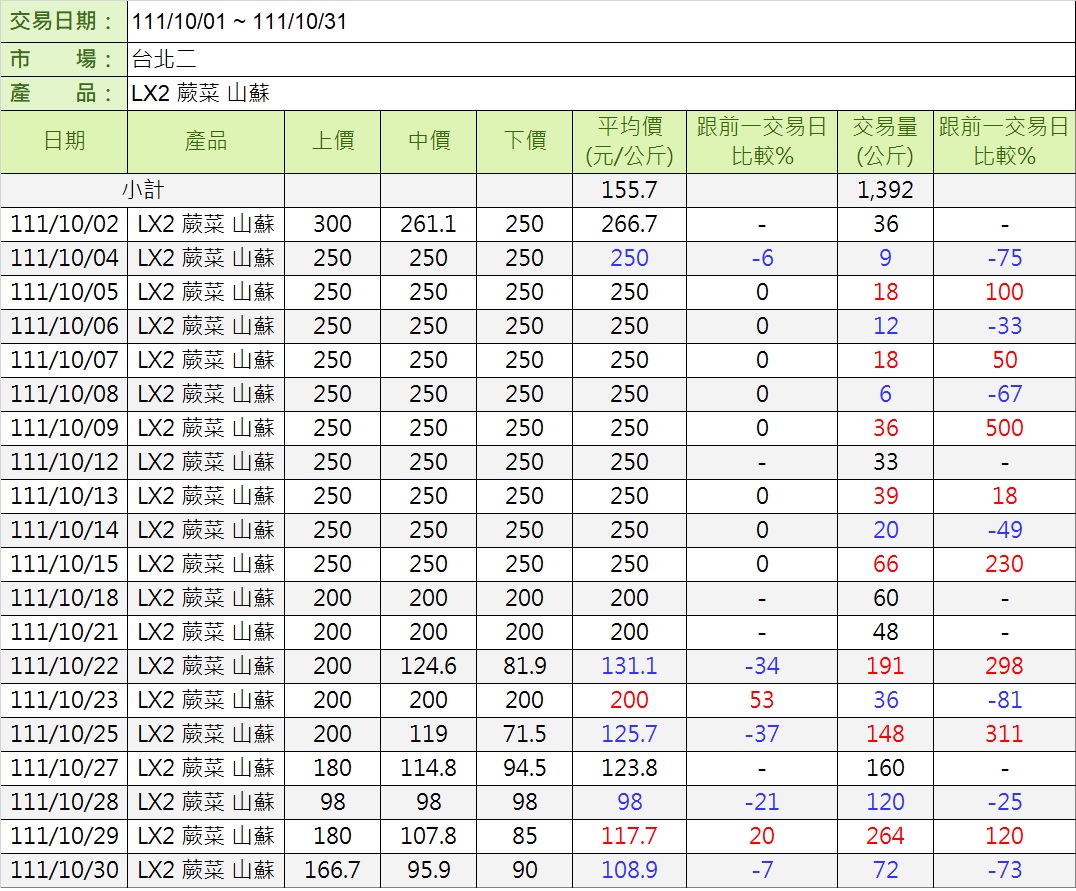The image size is (1076, 891).
Task: Click the 下價 column header
Action: [x=524, y=141]
